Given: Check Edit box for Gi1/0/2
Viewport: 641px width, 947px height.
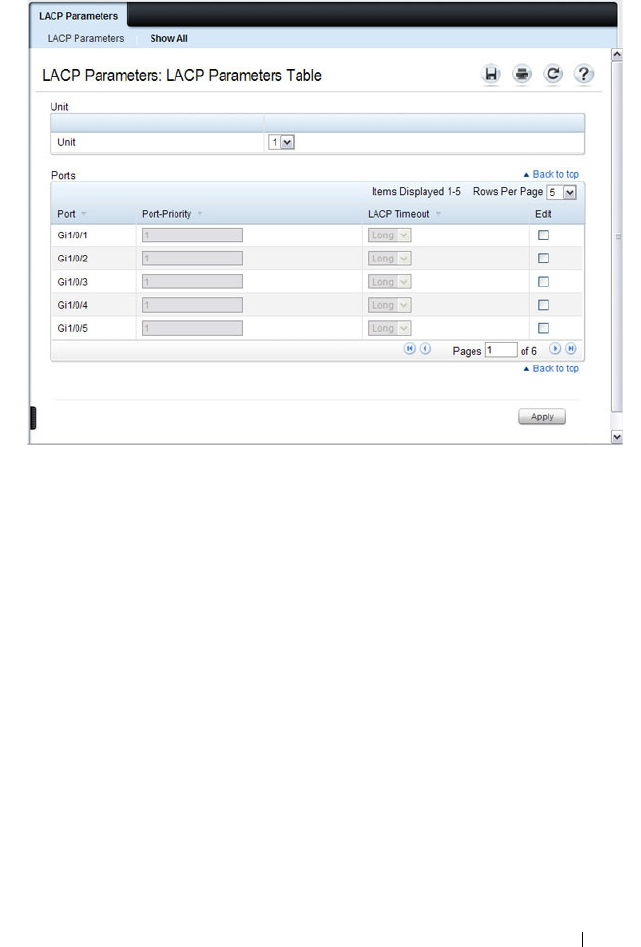Looking at the screenshot, I should (543, 258).
